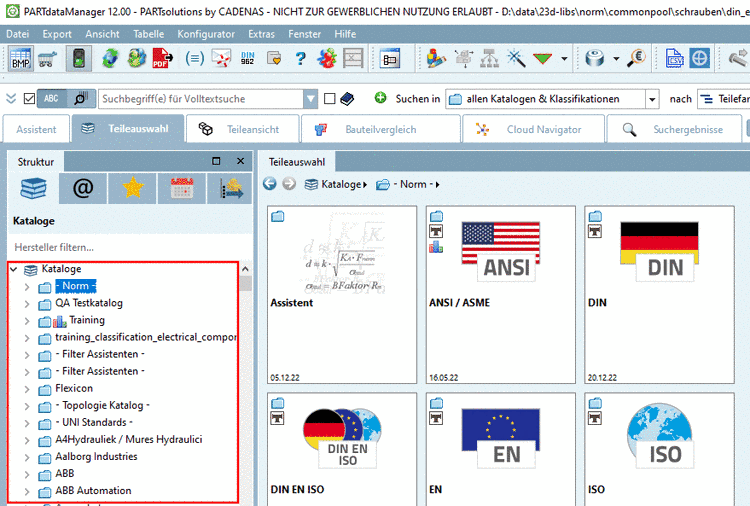Open the favorites star icon

[132, 188]
